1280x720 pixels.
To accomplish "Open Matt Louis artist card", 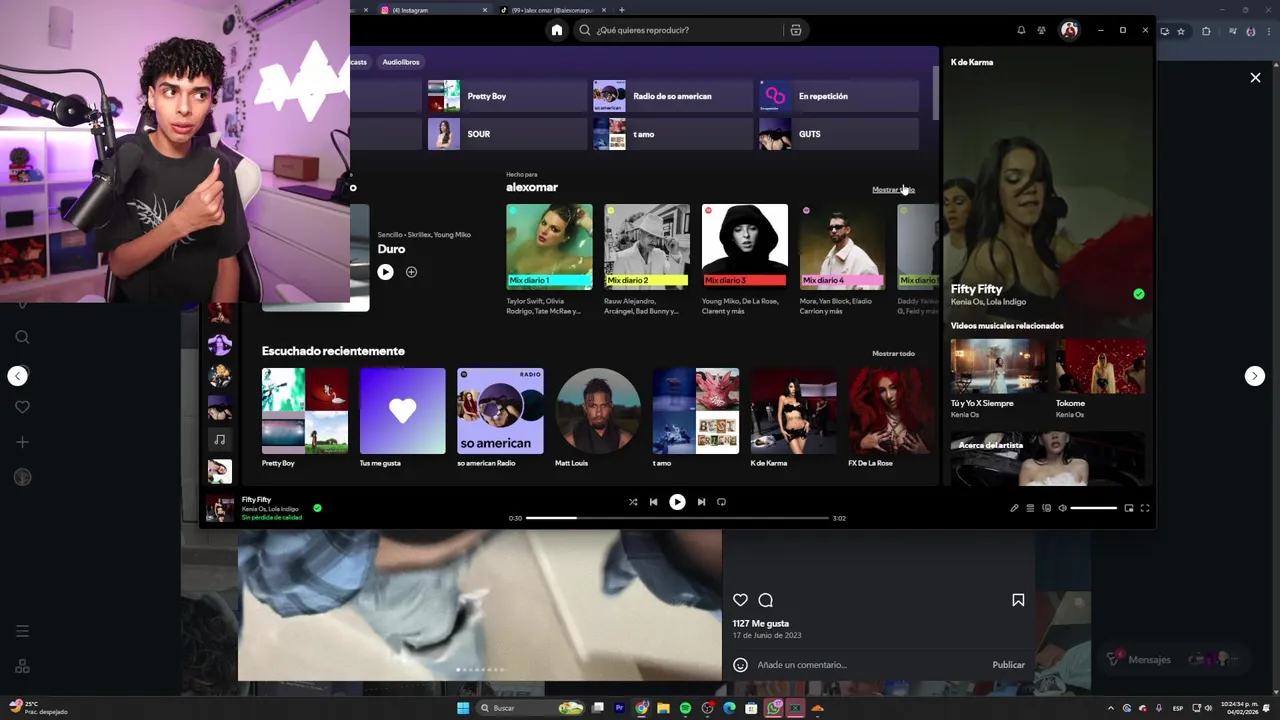I will [x=598, y=418].
